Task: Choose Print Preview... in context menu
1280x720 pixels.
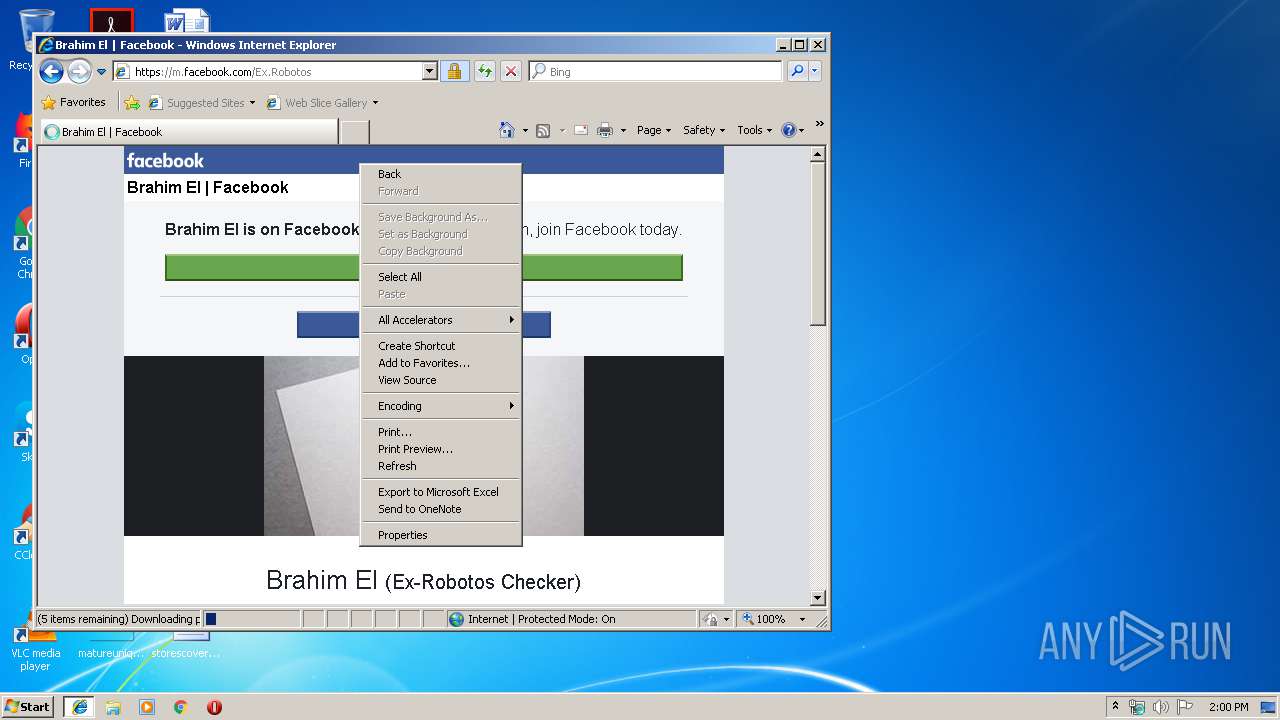Action: point(440,449)
